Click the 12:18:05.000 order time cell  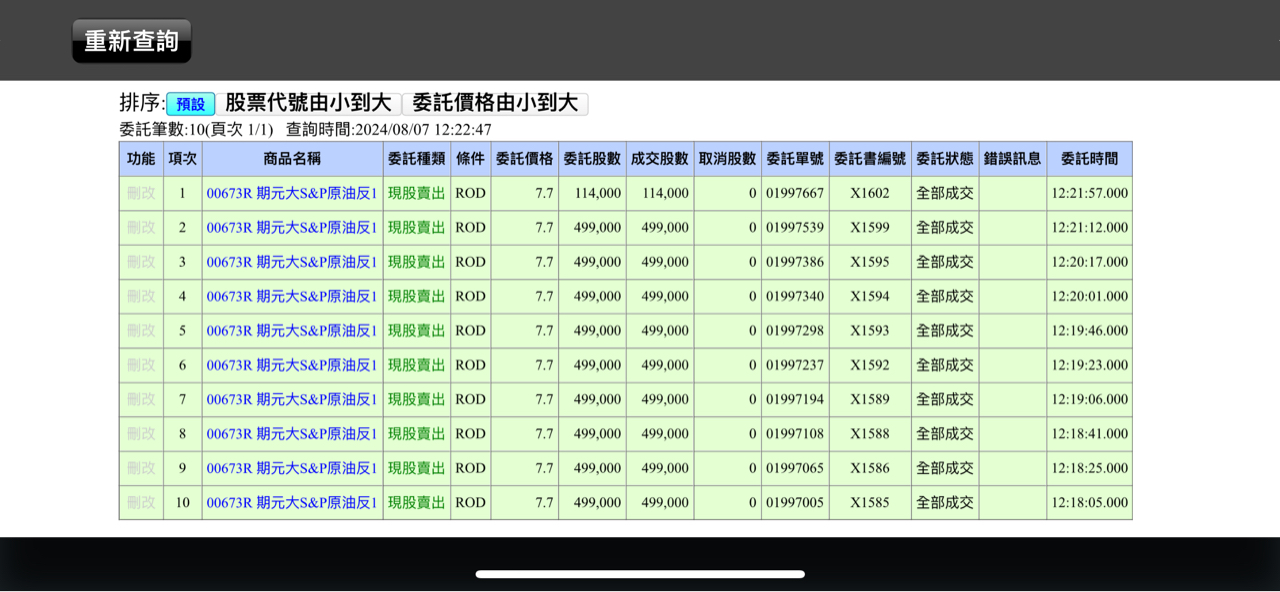coord(1089,502)
